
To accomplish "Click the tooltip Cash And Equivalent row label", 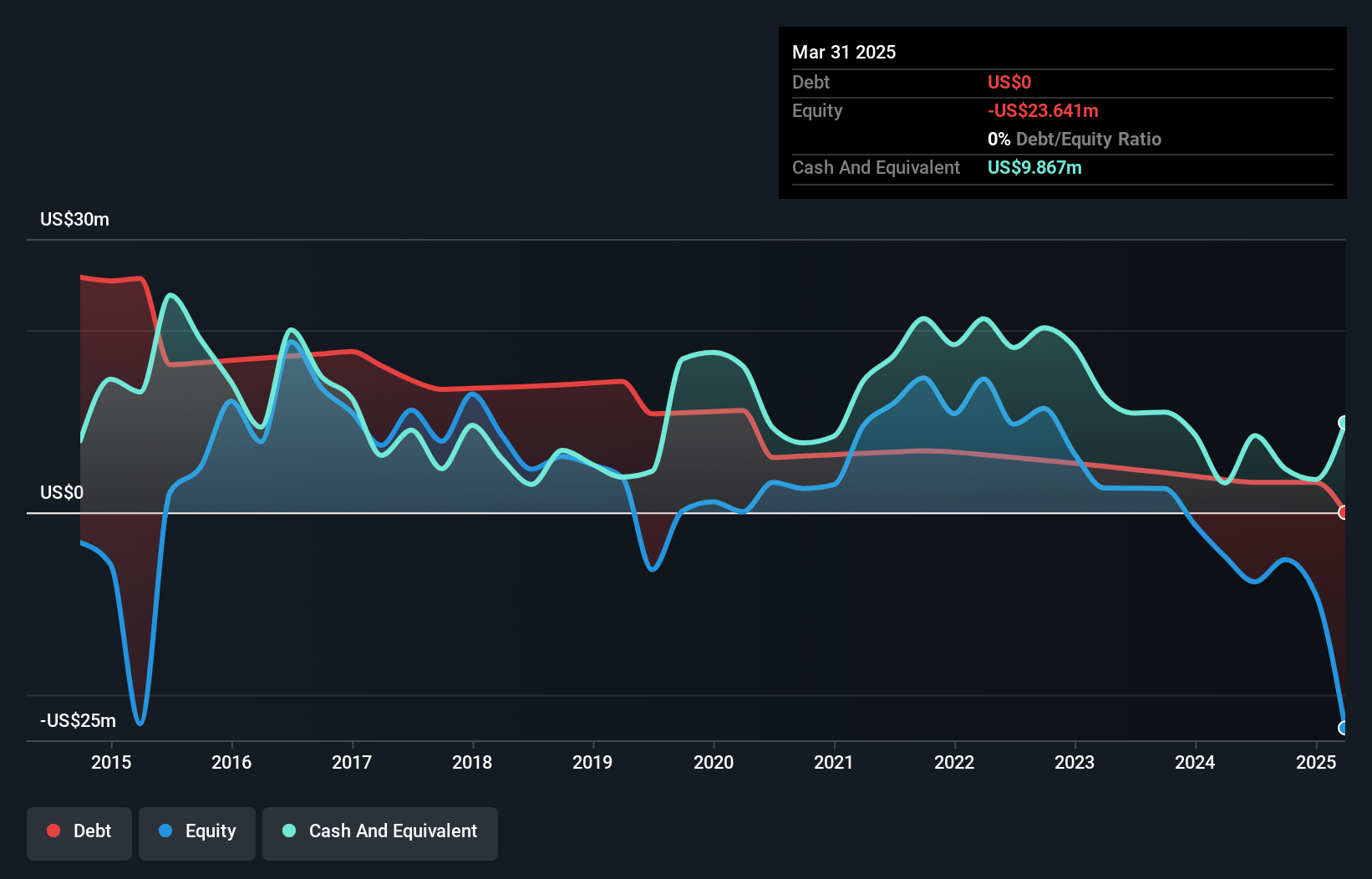I will click(x=876, y=167).
